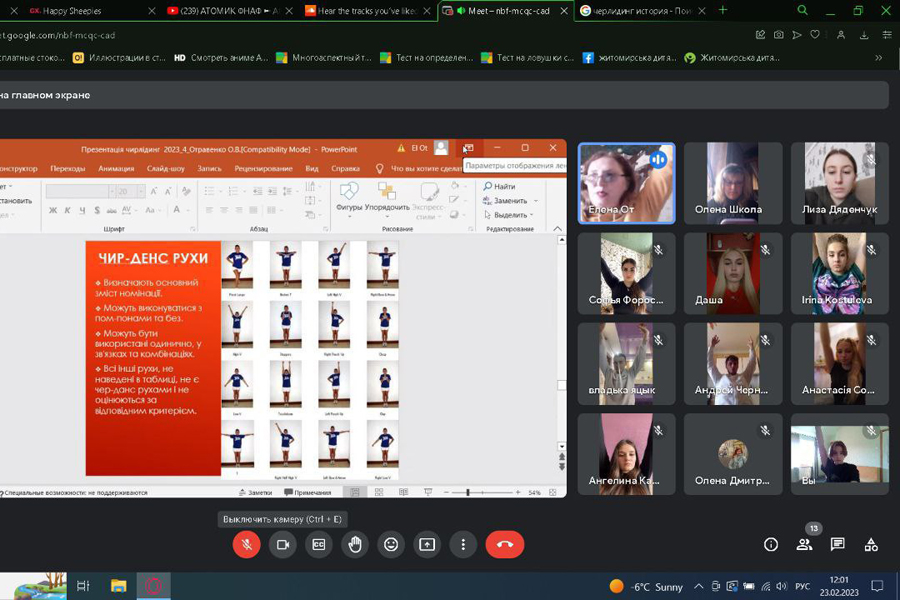Open the activities shapes icon
Screen dimensions: 900x600
[871, 544]
